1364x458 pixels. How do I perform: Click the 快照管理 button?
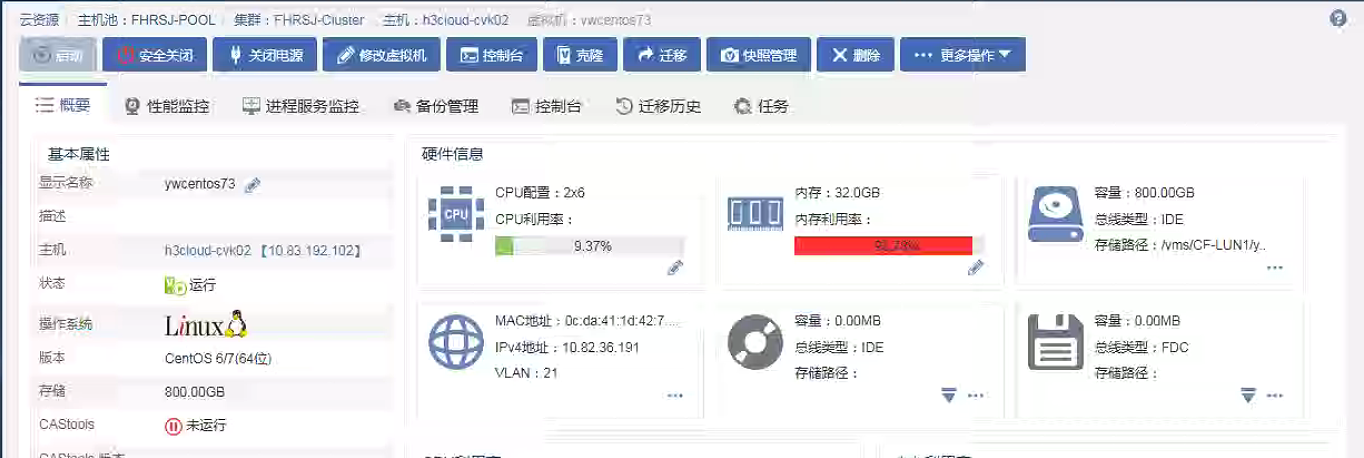pyautogui.click(x=758, y=55)
